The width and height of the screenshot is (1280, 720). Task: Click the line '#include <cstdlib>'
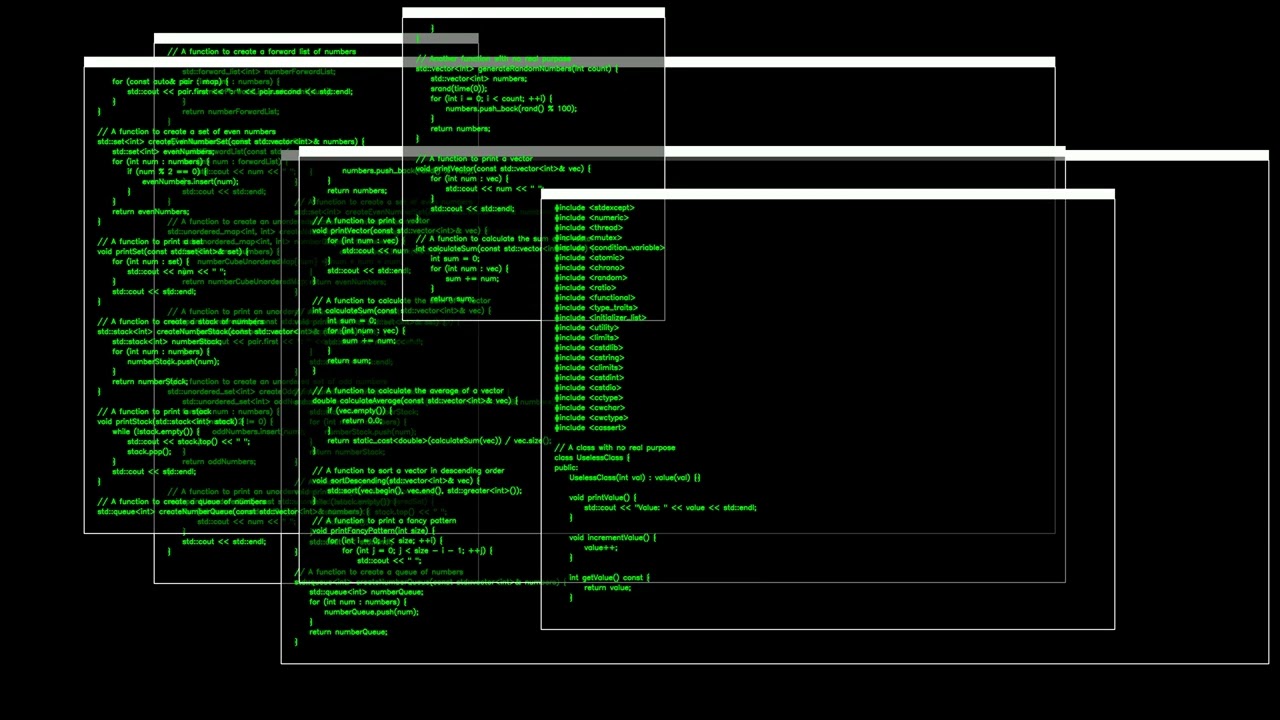click(588, 348)
